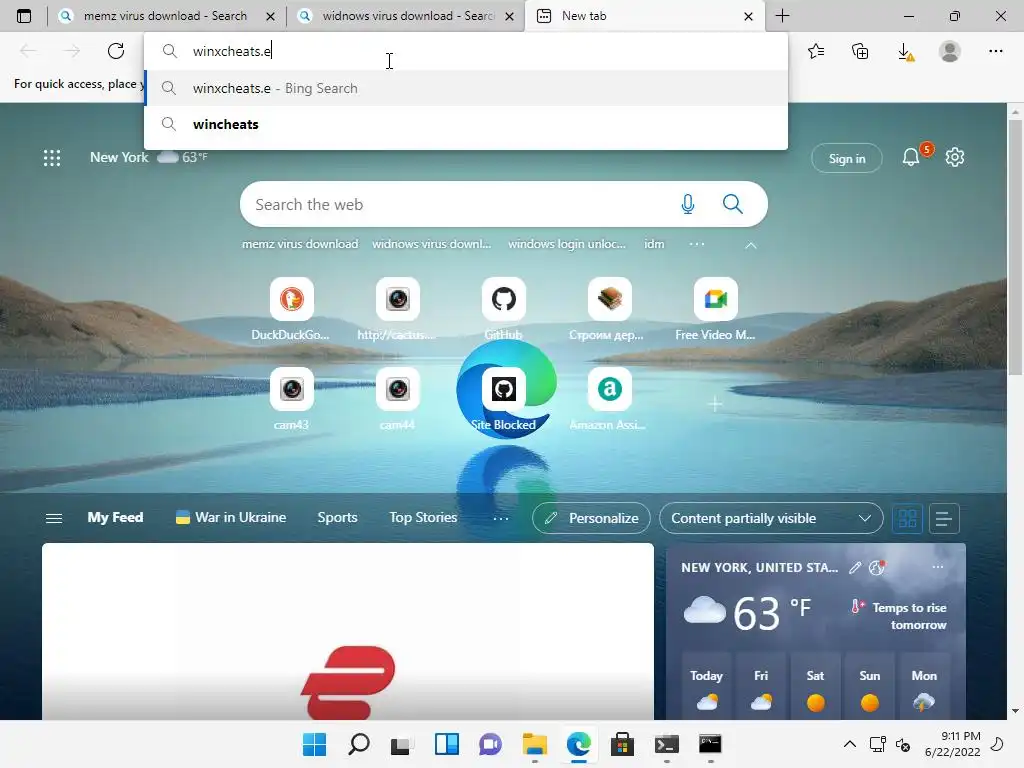Start voice search with microphone icon
The image size is (1024, 768).
pos(688,204)
